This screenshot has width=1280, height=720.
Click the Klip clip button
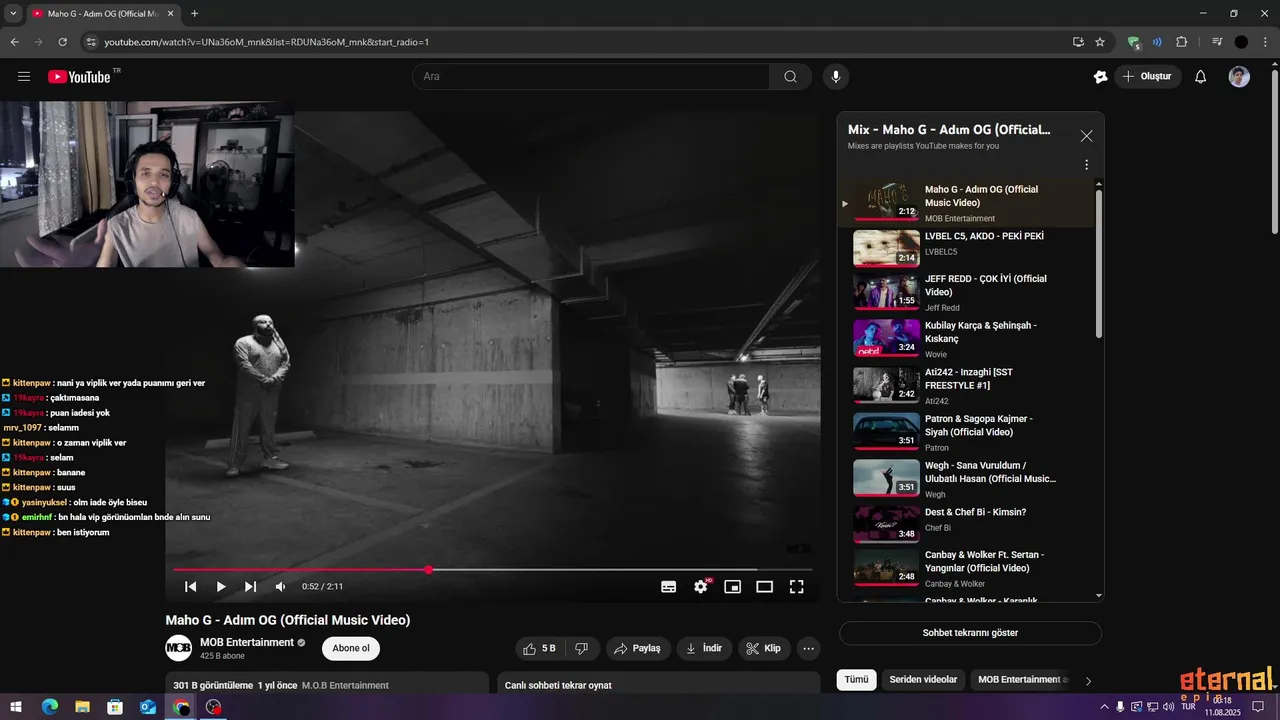pos(763,649)
